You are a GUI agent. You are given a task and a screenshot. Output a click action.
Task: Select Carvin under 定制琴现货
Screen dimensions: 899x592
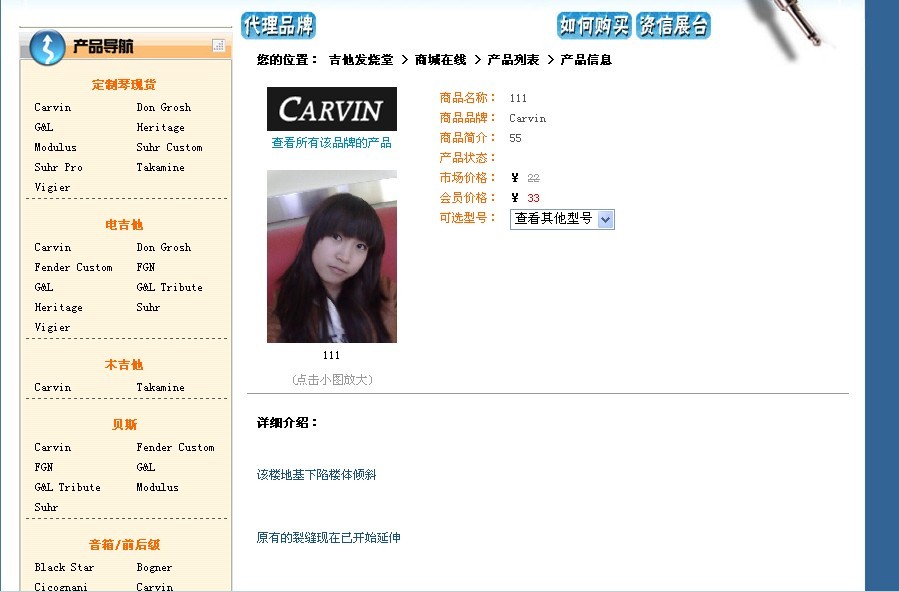tap(53, 107)
